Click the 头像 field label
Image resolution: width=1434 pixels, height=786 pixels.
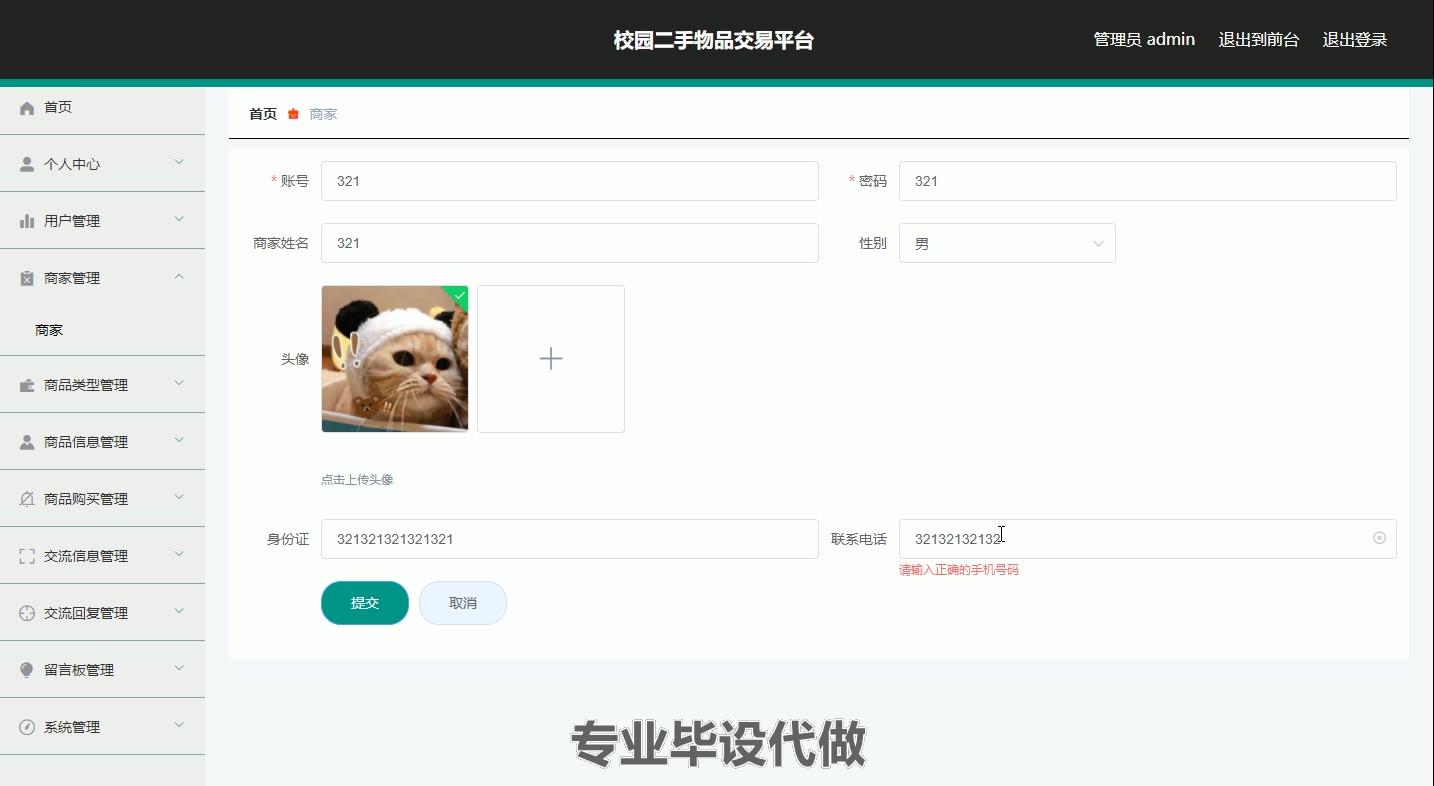tap(295, 359)
